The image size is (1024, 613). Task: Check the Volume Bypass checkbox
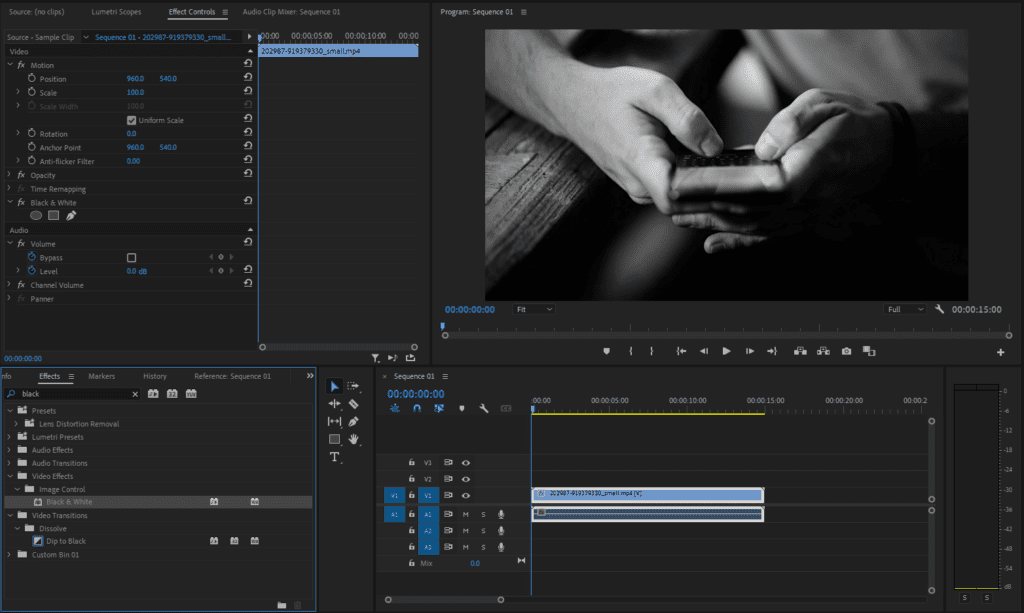(x=131, y=257)
